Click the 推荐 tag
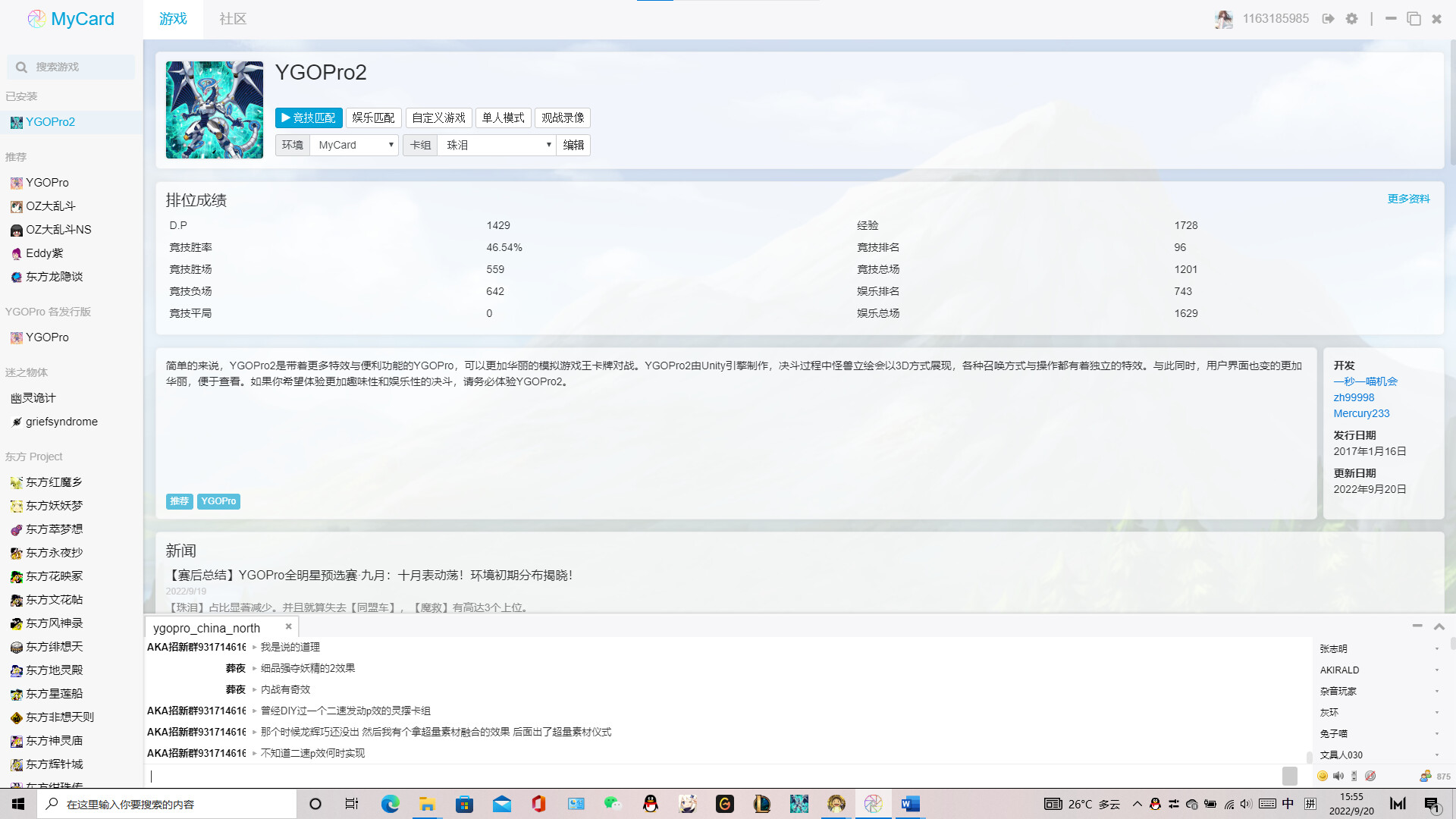Viewport: 1456px width, 819px height. point(179,501)
